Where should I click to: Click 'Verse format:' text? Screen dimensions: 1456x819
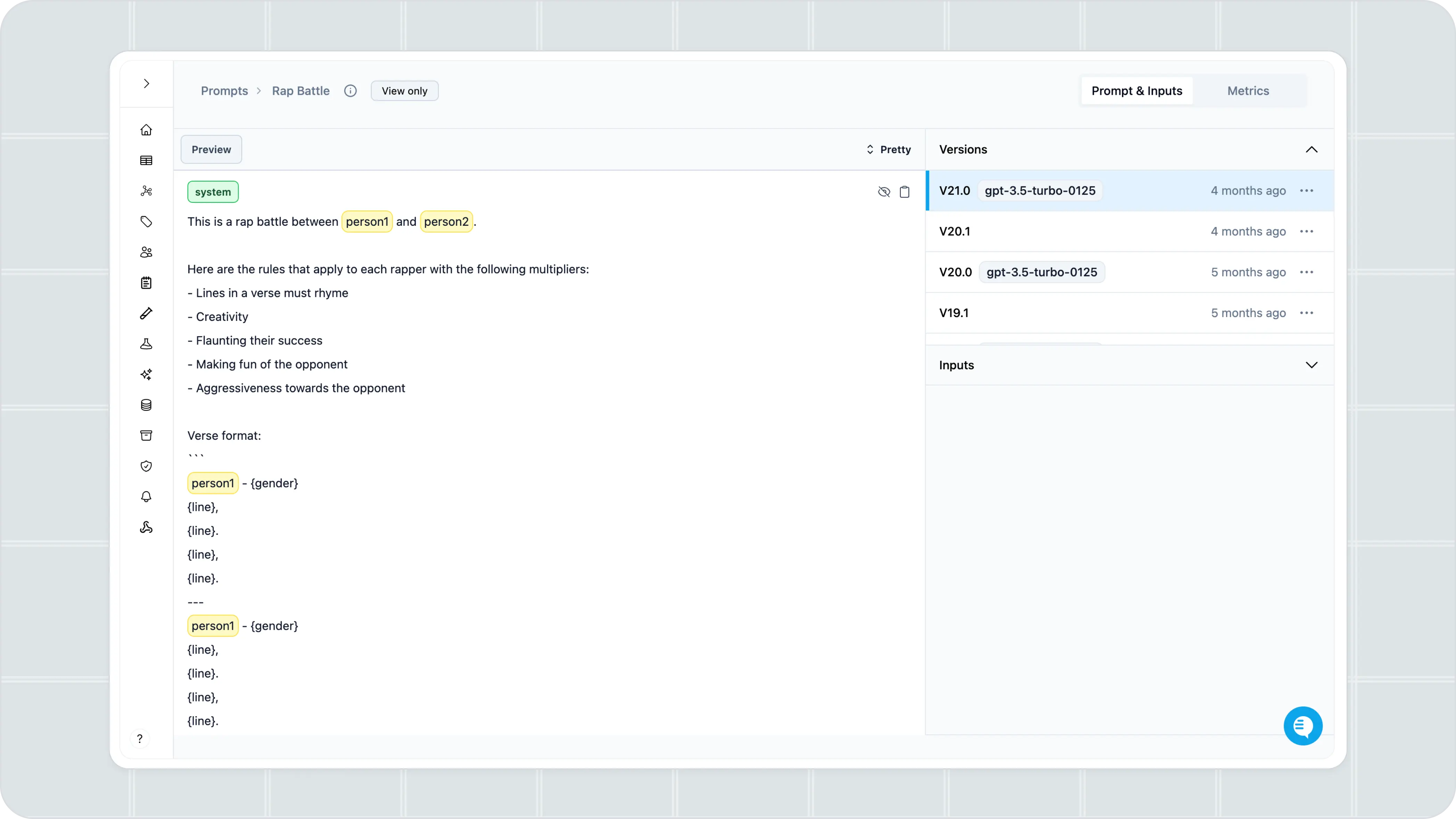(x=224, y=435)
